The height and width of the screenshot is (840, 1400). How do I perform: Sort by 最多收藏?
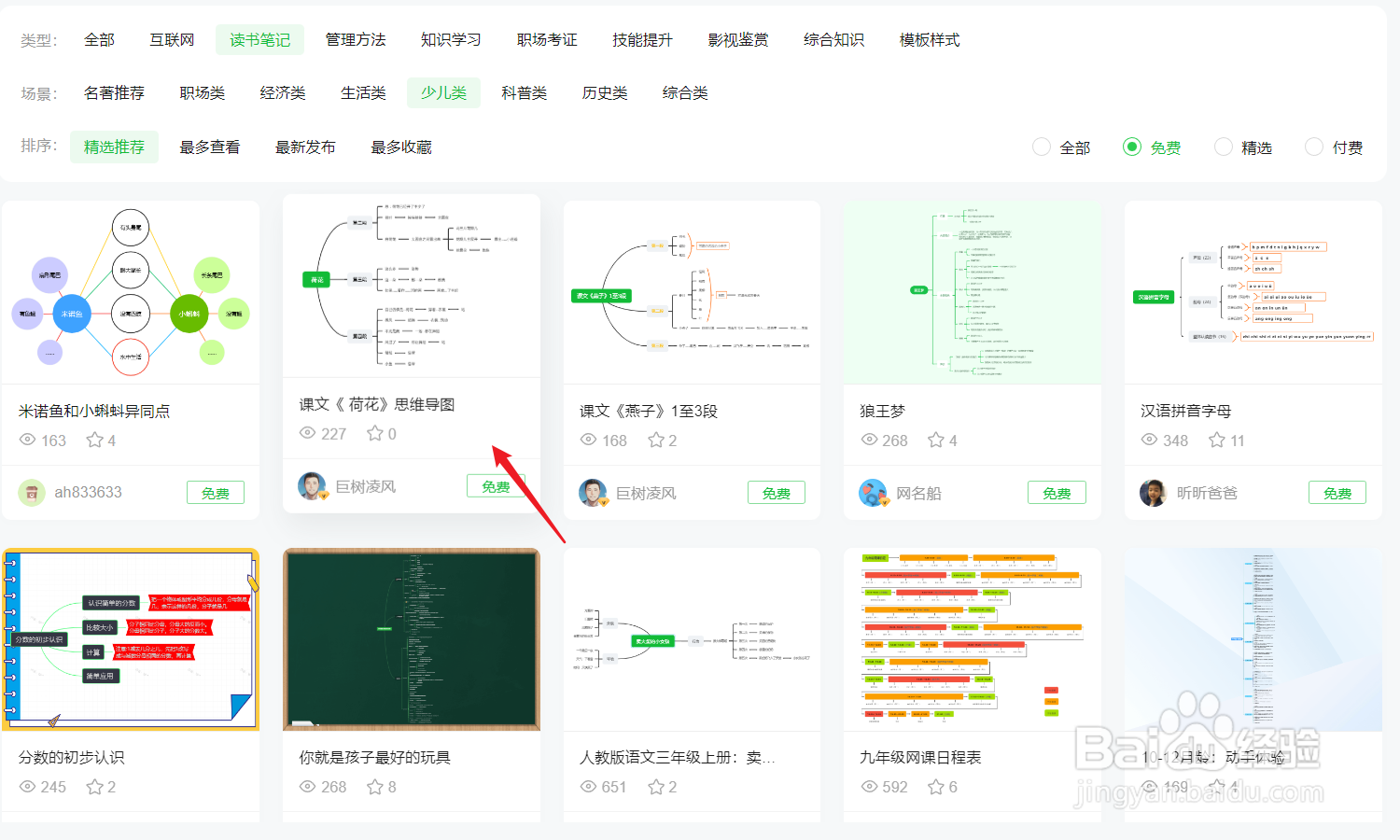pyautogui.click(x=401, y=147)
